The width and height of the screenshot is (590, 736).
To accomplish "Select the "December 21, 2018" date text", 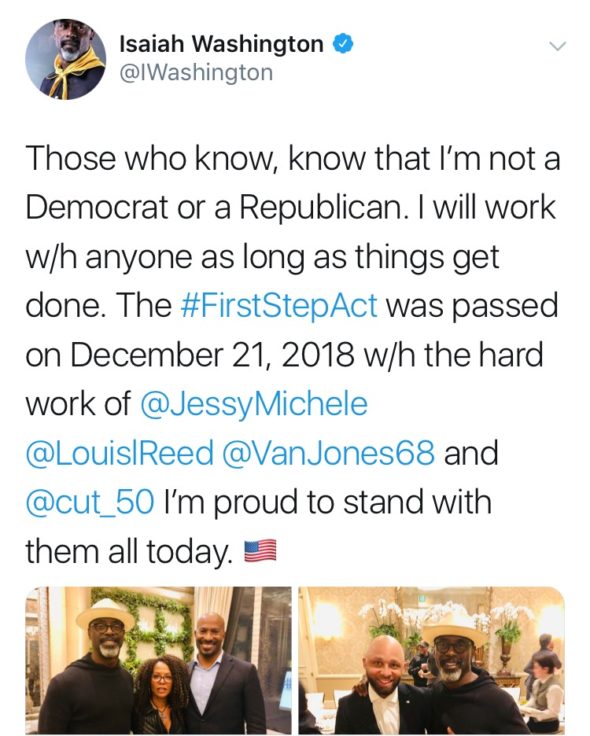I will [x=213, y=355].
